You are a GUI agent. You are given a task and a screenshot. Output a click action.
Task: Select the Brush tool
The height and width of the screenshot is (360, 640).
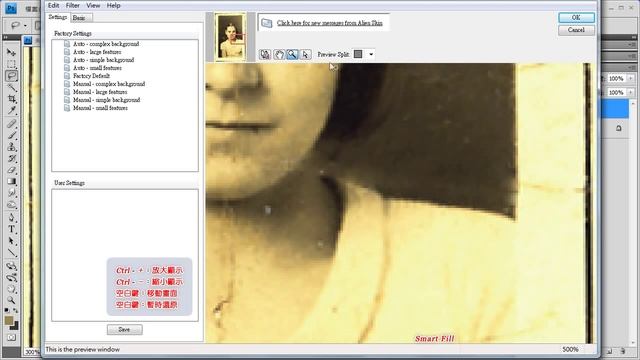coord(11,135)
